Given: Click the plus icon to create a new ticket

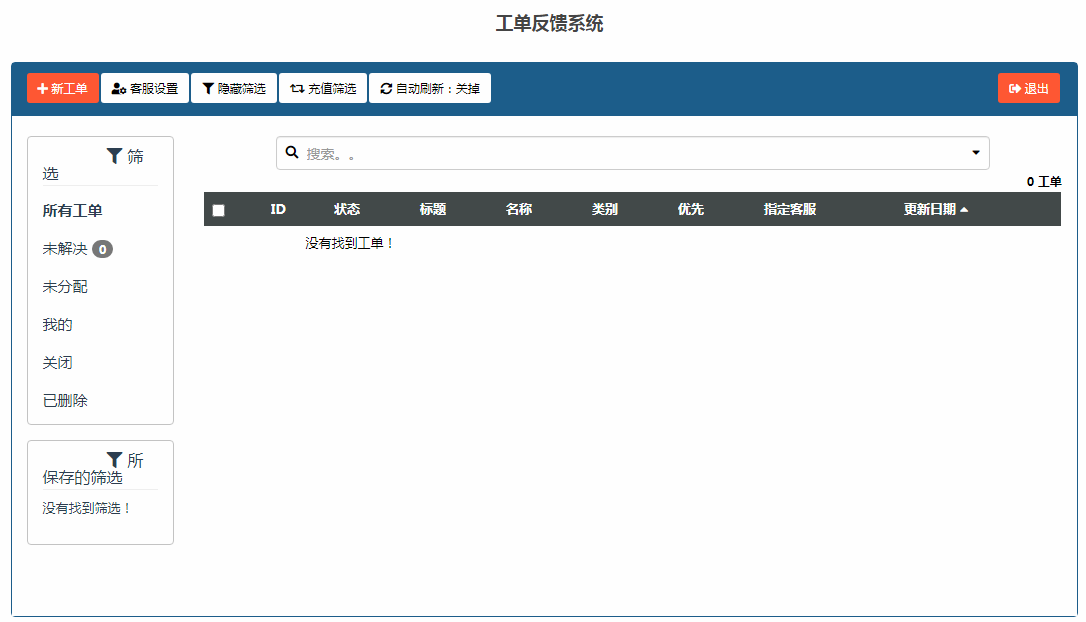Looking at the screenshot, I should 41,88.
